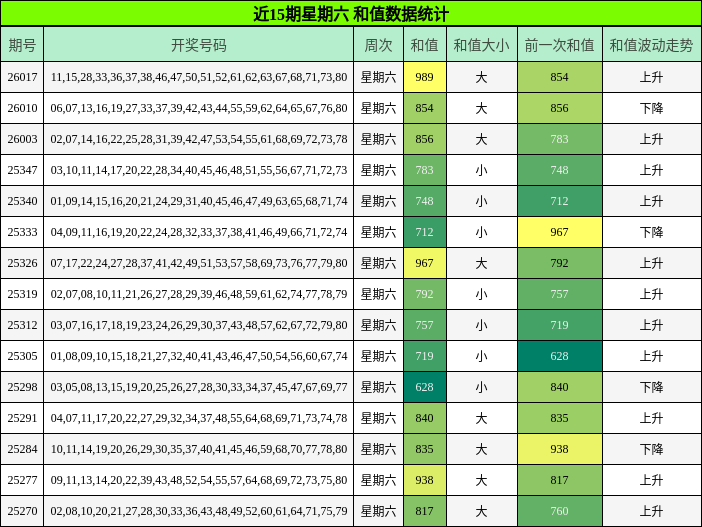The width and height of the screenshot is (702, 527).
Task: Click 上升 trend in row 26017
Action: click(x=651, y=77)
